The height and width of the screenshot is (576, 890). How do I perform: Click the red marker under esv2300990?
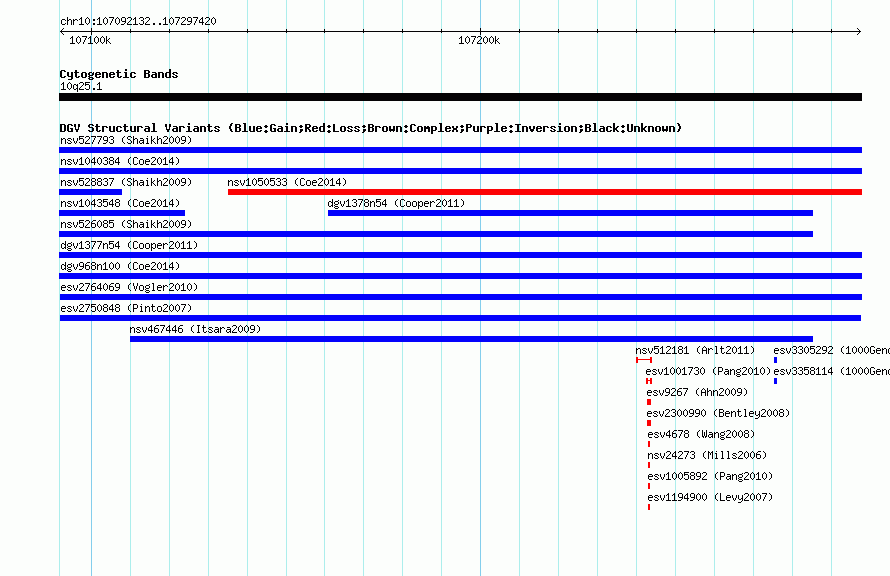(x=649, y=423)
